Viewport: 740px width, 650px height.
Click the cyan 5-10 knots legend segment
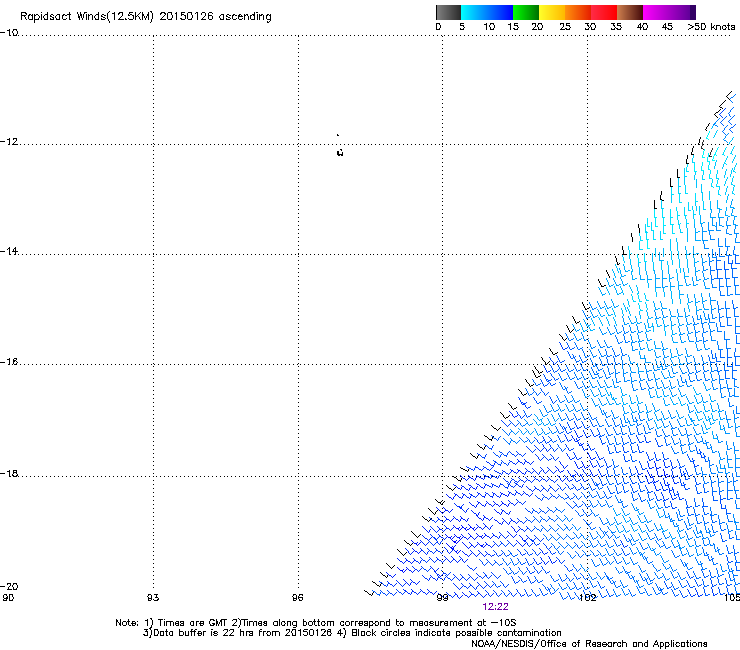tap(474, 12)
